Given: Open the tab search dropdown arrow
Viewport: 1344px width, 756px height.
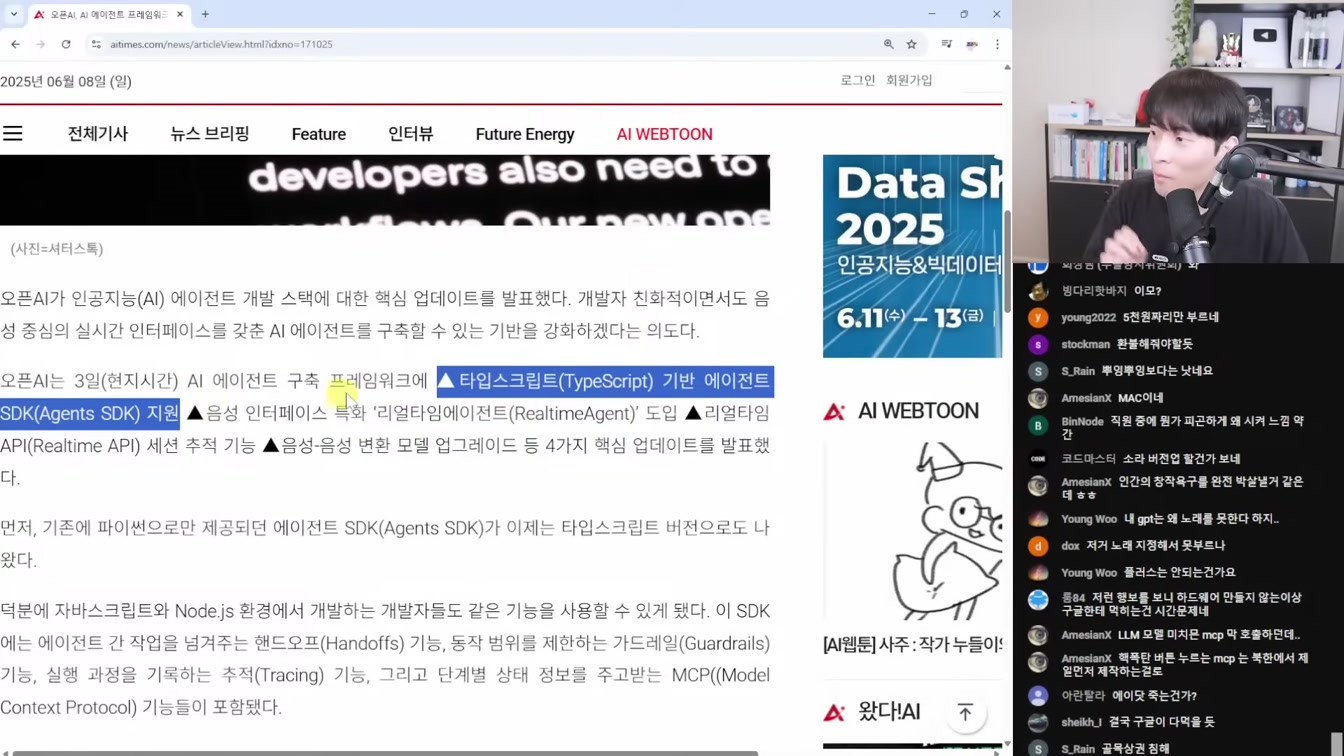Looking at the screenshot, I should 13,14.
